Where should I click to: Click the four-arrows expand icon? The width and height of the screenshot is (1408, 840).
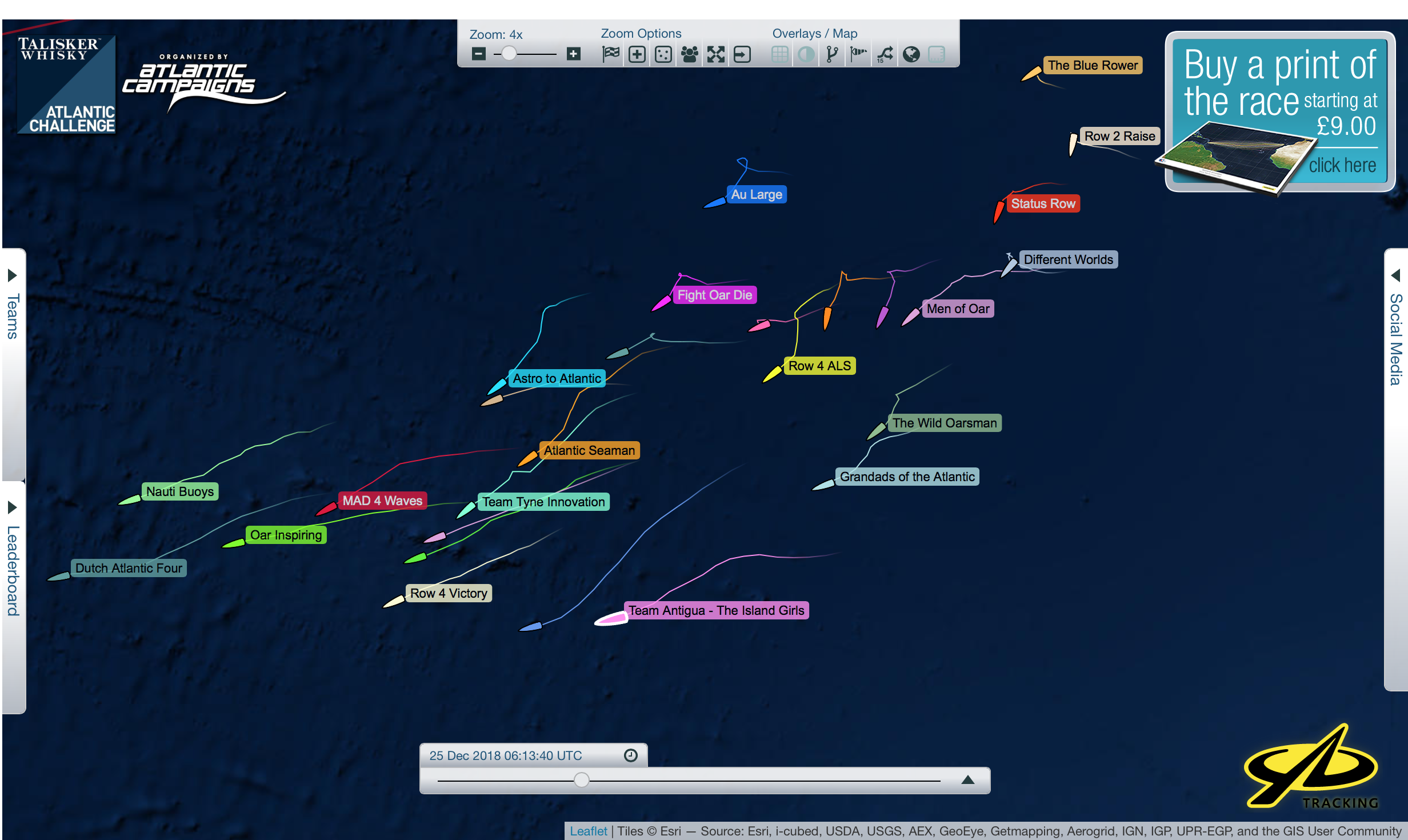coord(716,54)
